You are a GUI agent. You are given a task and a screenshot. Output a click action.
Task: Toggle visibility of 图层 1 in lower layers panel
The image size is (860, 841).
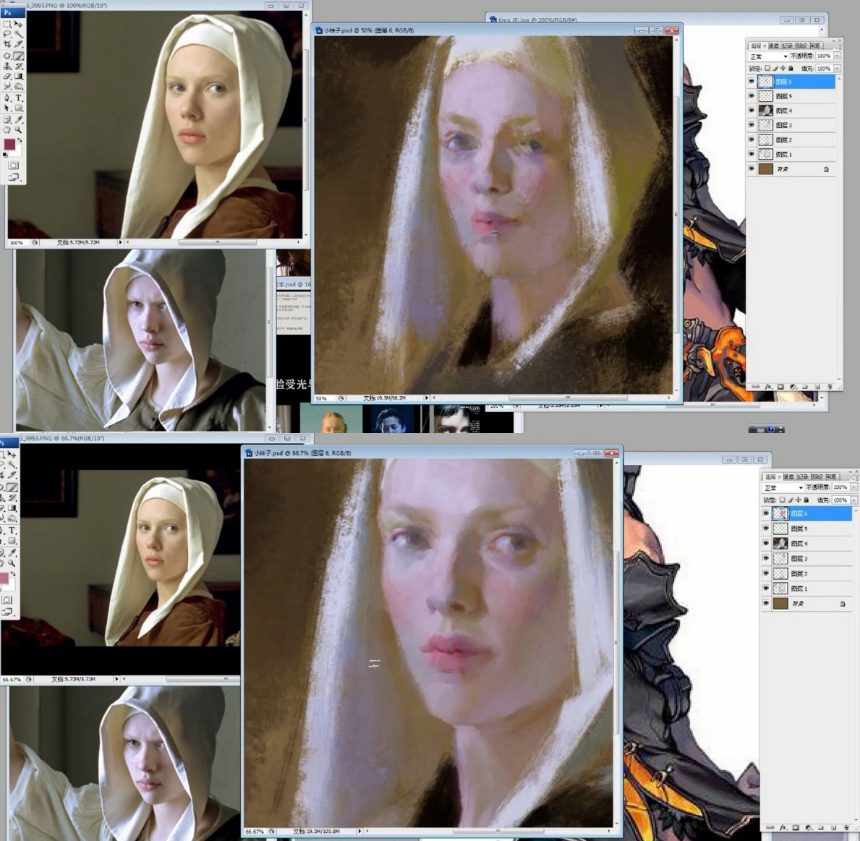point(766,589)
